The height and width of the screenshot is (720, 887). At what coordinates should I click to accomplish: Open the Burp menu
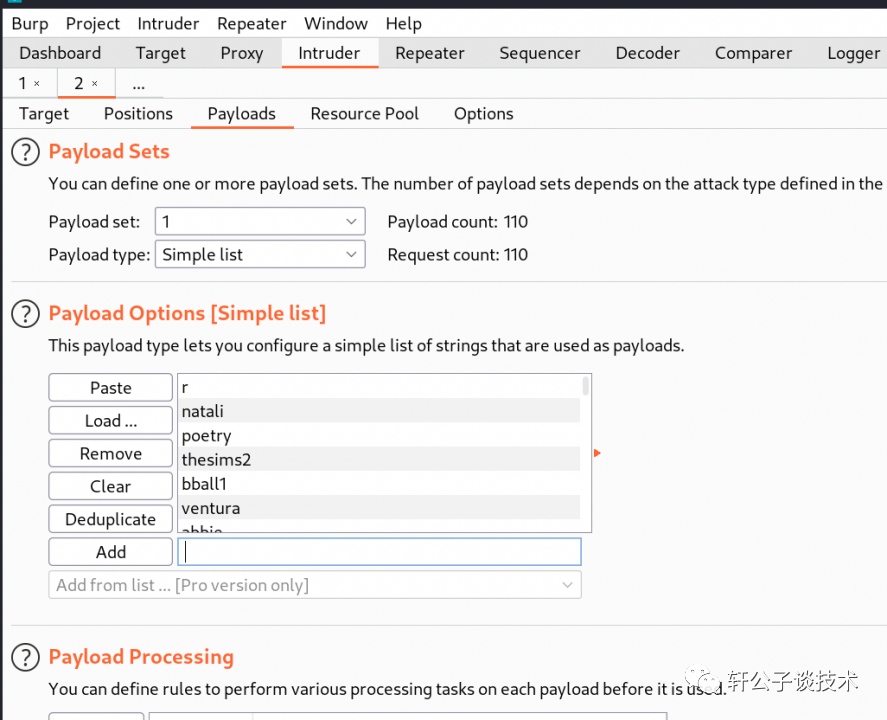30,24
